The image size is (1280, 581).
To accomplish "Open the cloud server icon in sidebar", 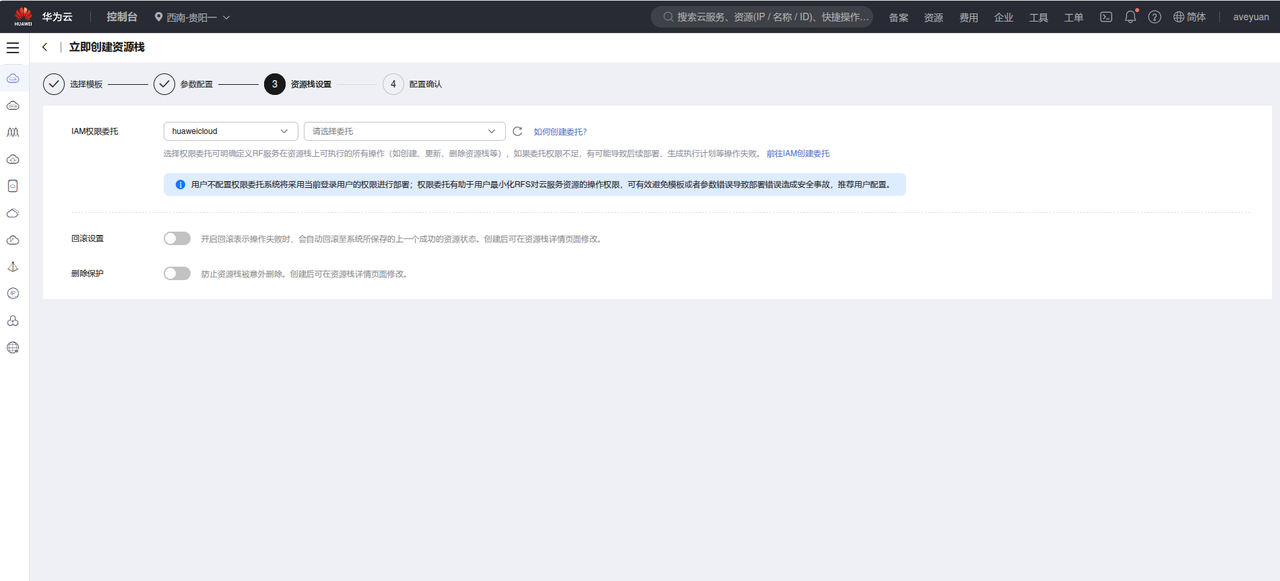I will coord(13,105).
